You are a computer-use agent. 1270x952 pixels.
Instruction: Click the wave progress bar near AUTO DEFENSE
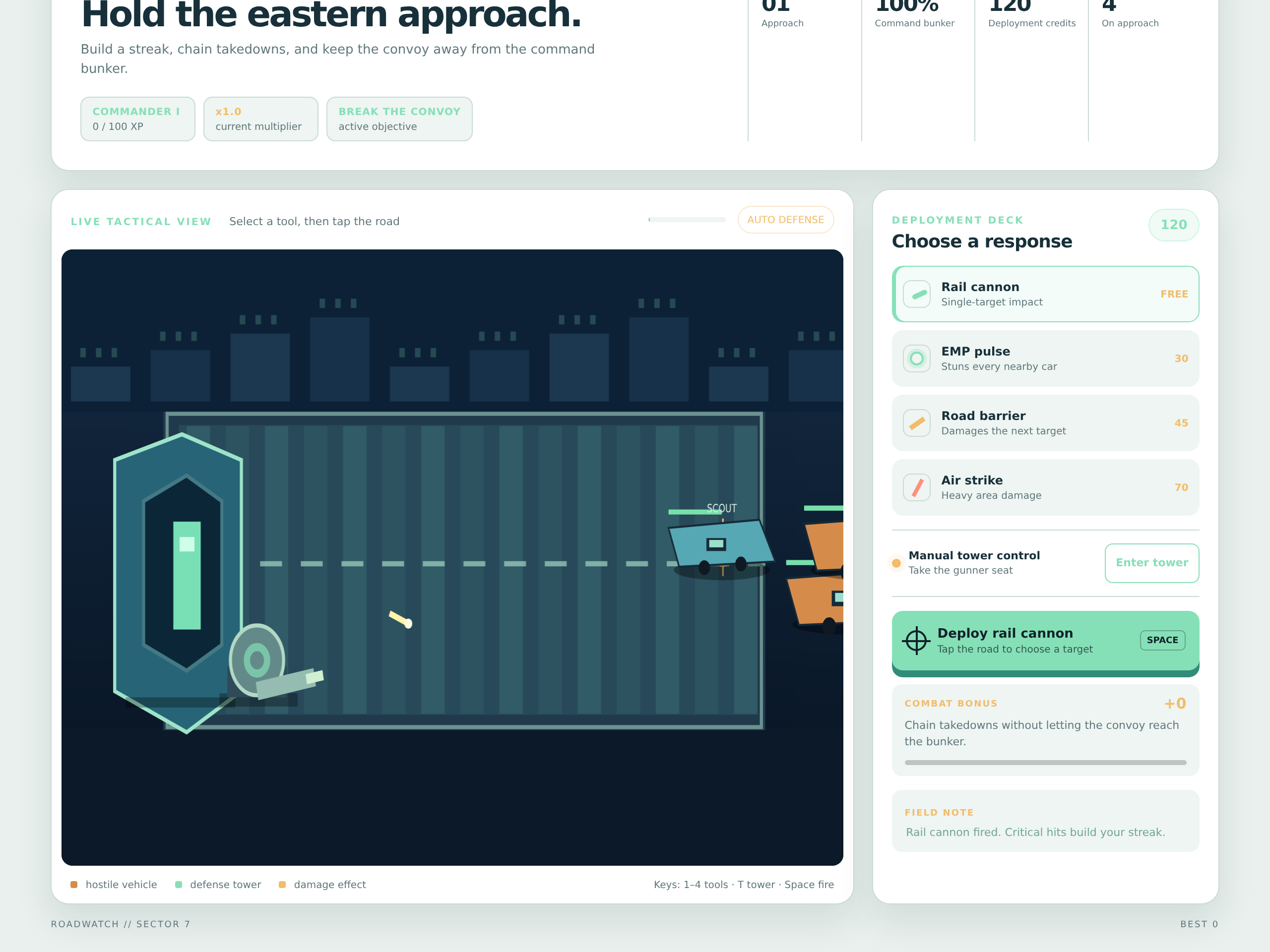(x=687, y=220)
